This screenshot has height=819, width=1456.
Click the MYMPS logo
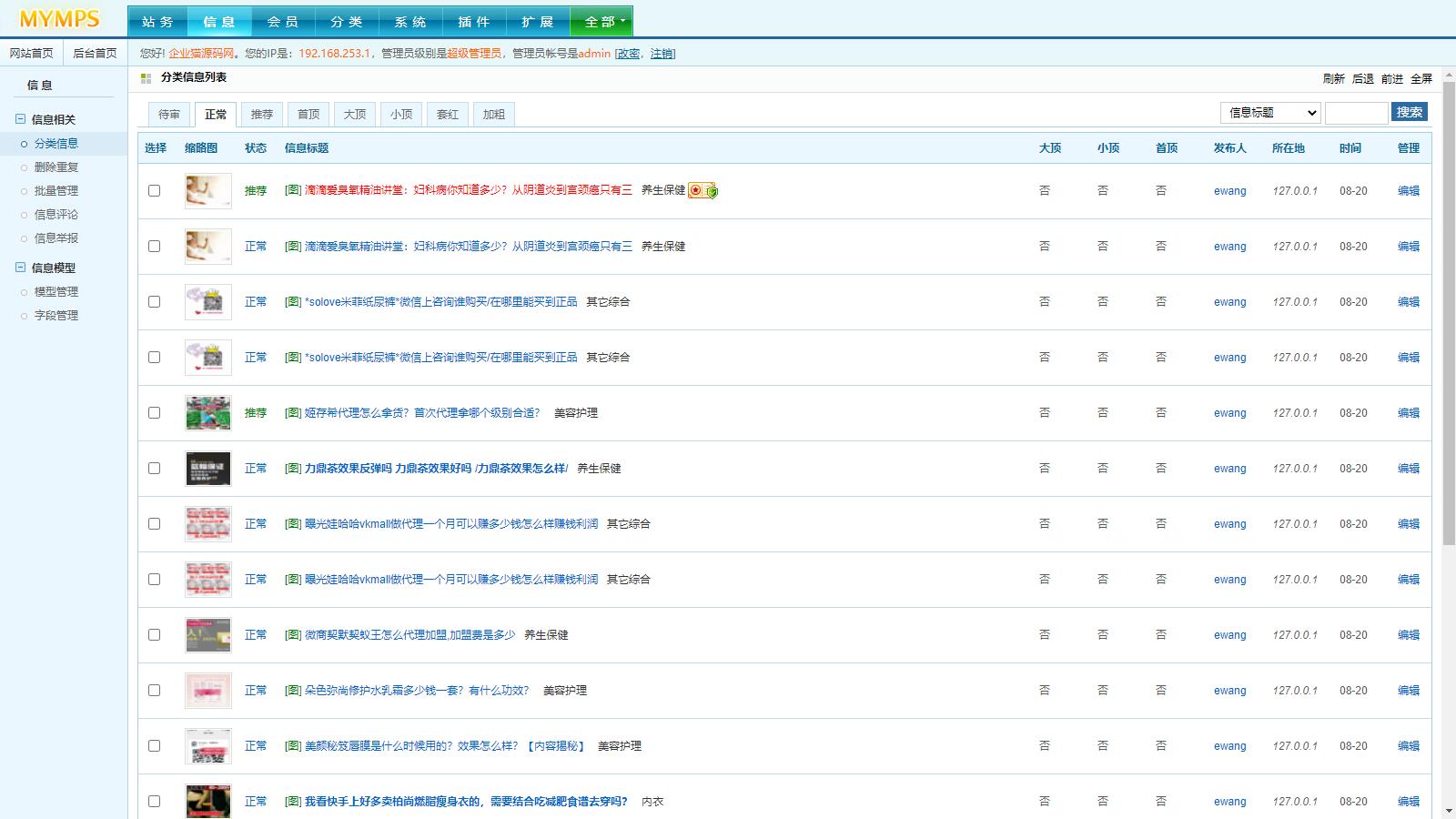[60, 19]
